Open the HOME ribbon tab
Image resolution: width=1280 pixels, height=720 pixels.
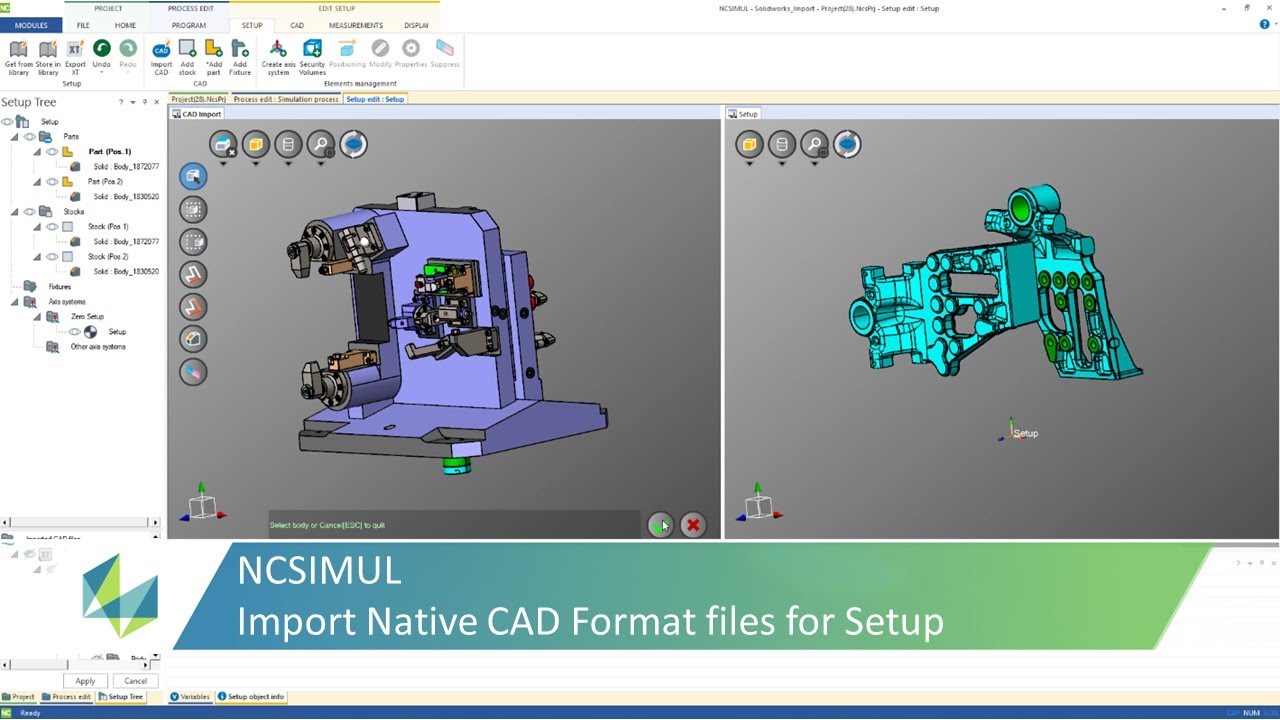pos(125,25)
